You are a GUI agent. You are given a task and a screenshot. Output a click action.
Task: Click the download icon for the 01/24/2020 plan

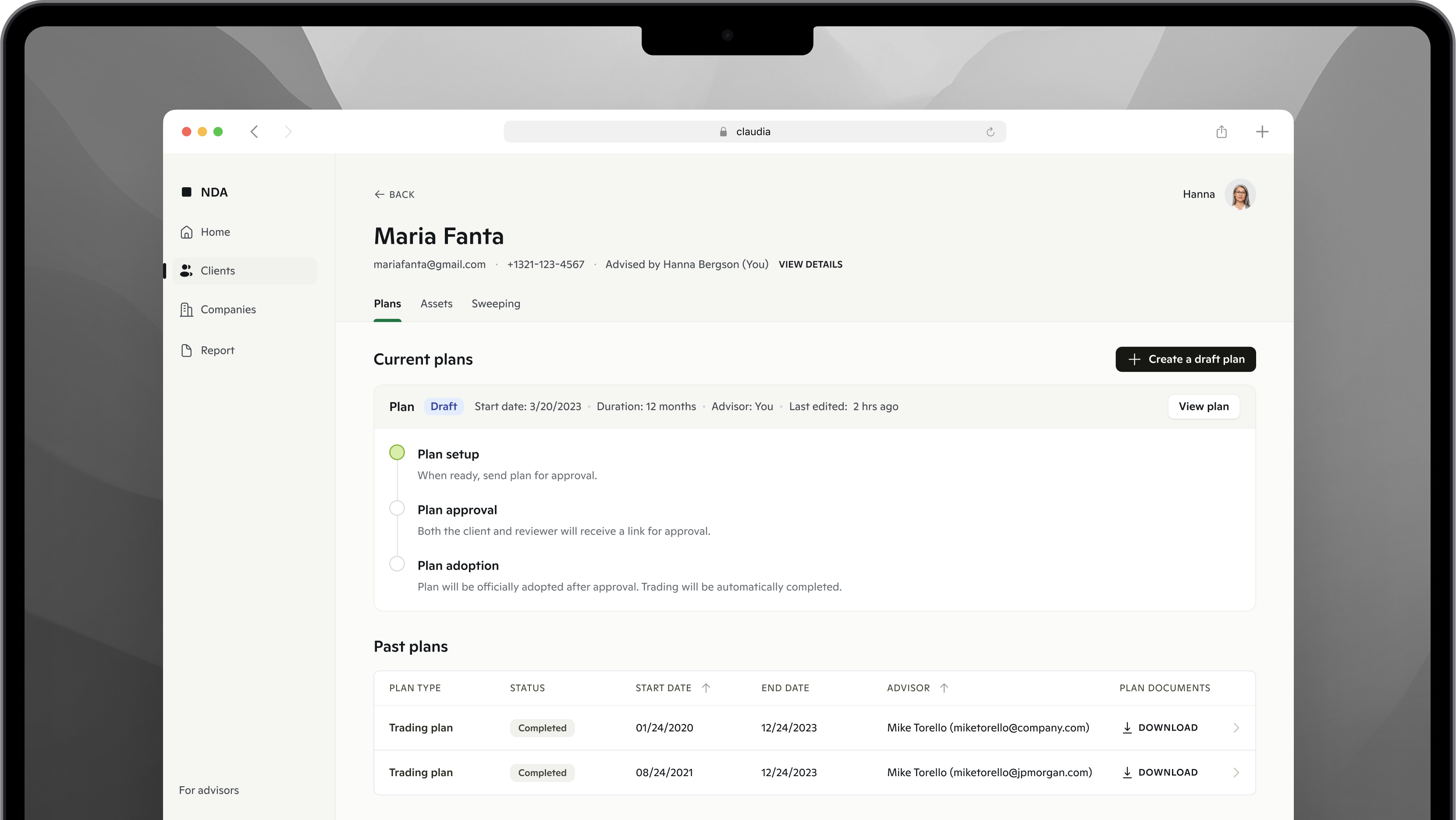1126,728
